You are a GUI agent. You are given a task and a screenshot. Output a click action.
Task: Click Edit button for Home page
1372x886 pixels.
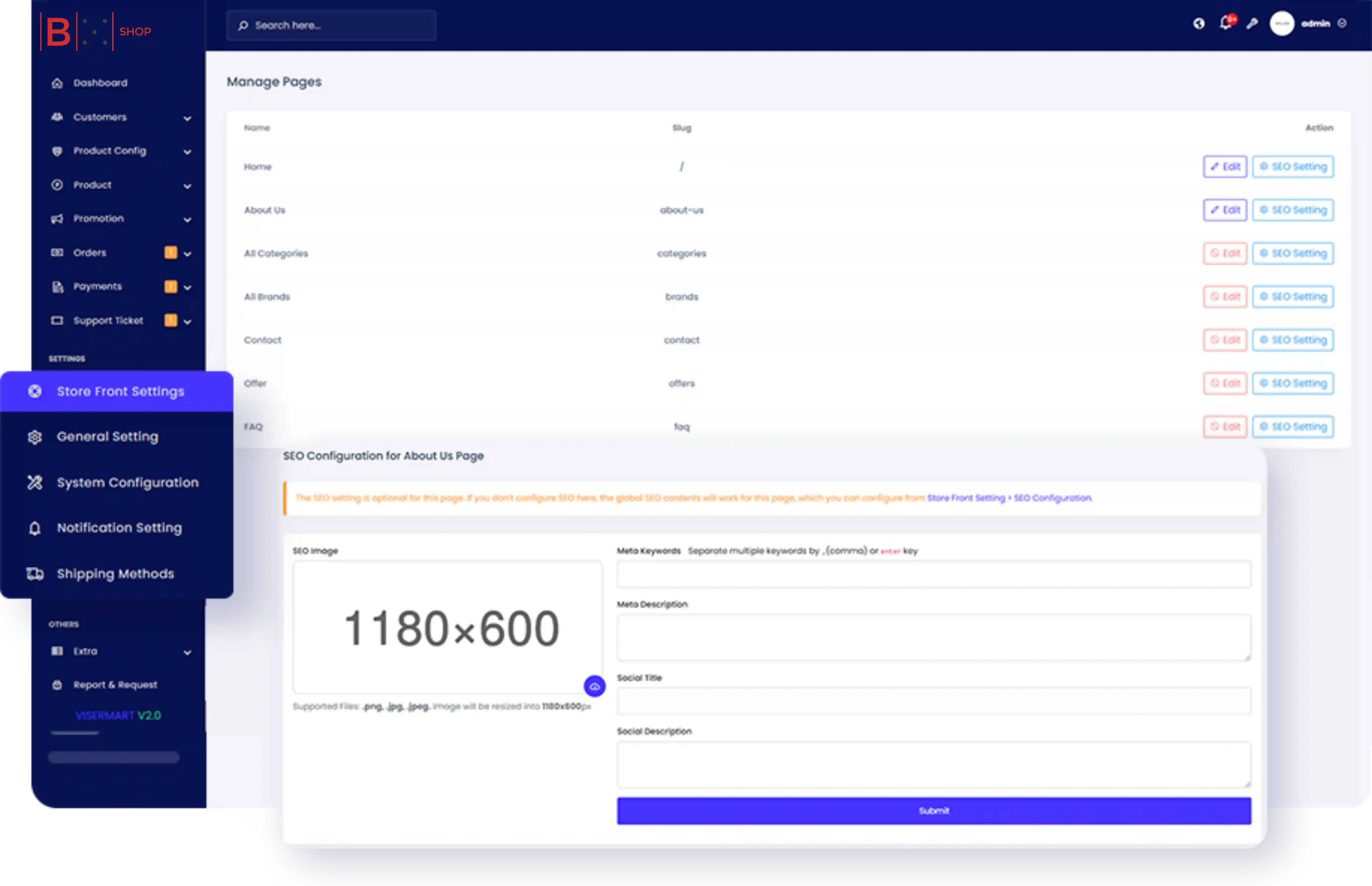click(x=1225, y=167)
